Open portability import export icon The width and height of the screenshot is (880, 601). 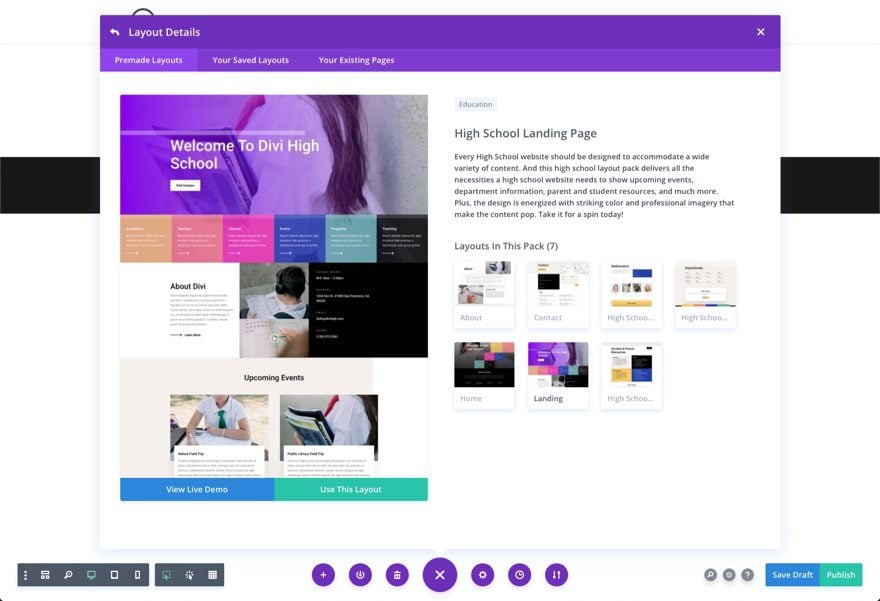pos(557,575)
